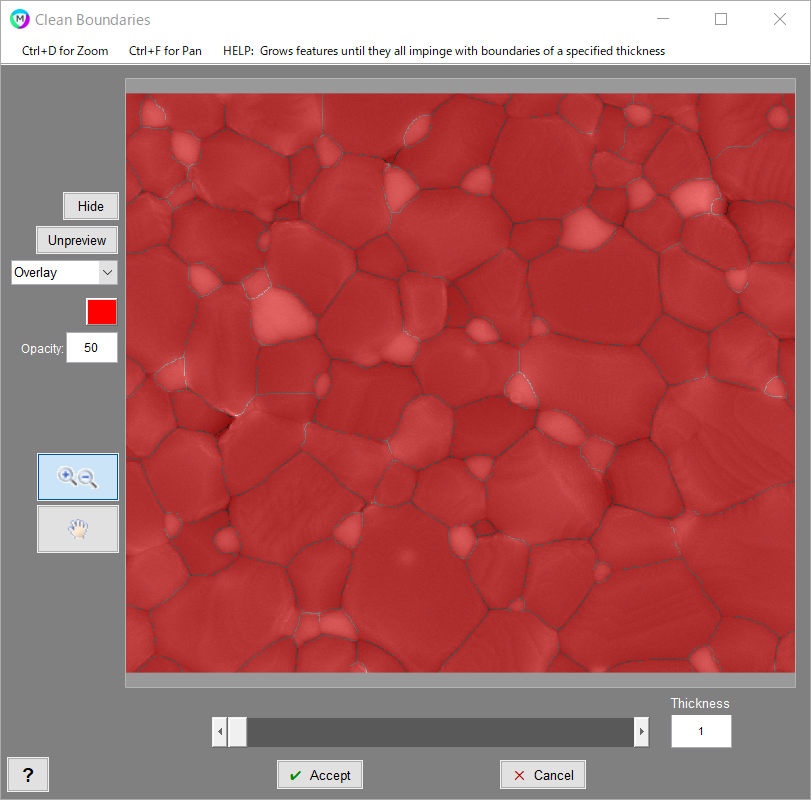811x800 pixels.
Task: Click the HELP description text
Action: click(x=444, y=51)
